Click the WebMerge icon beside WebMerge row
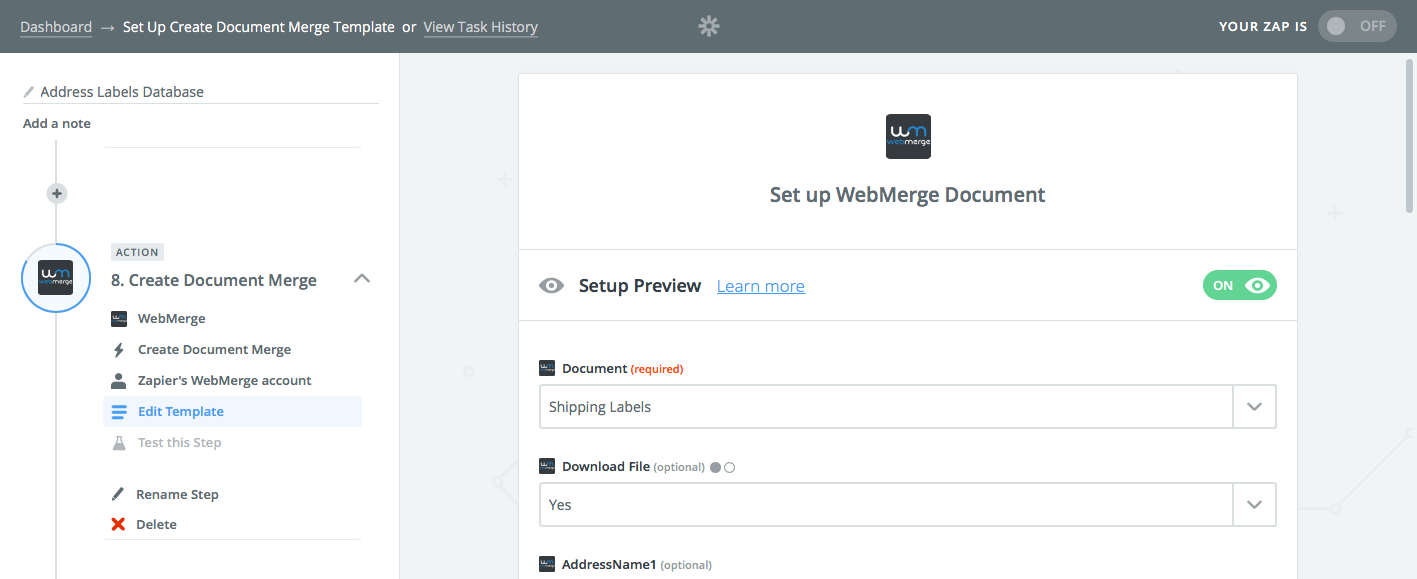 [119, 319]
